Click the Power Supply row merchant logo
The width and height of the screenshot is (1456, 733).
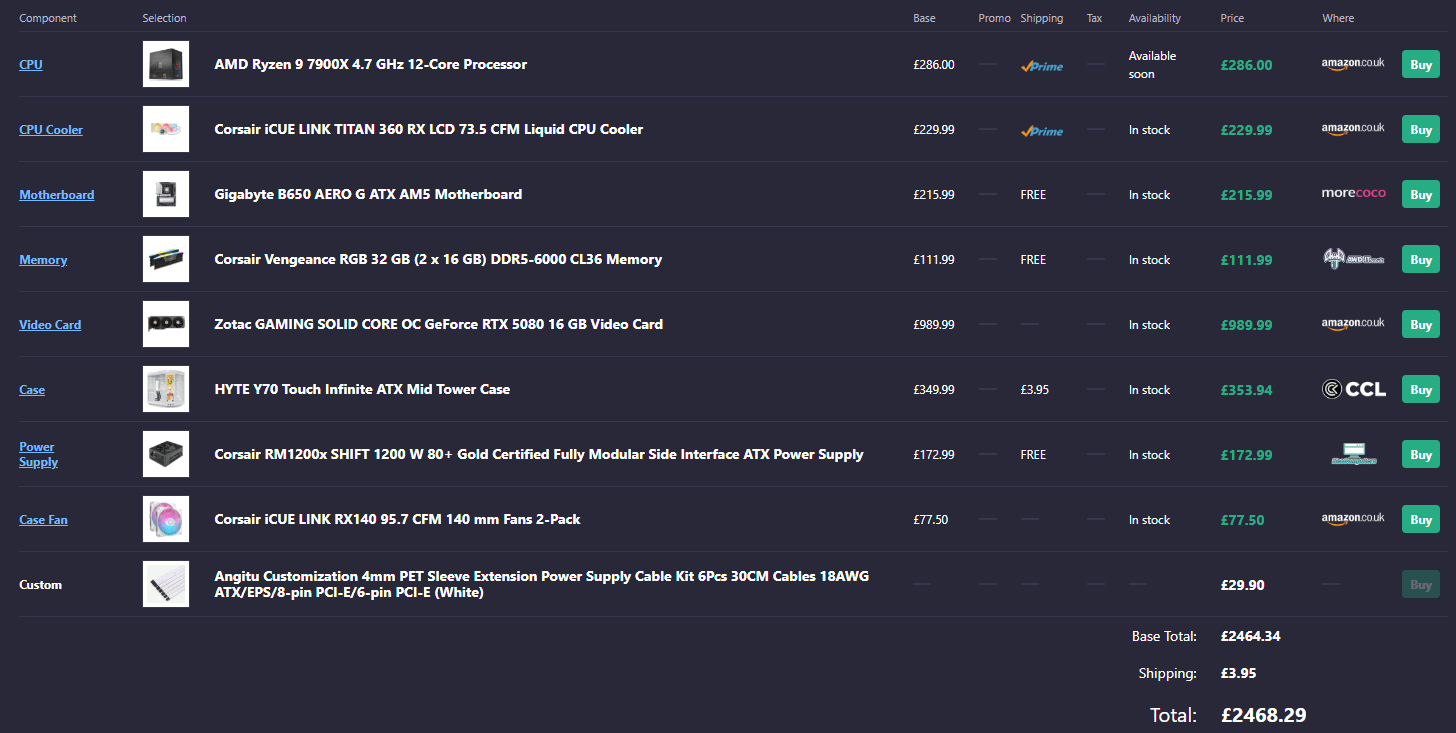coord(1353,454)
